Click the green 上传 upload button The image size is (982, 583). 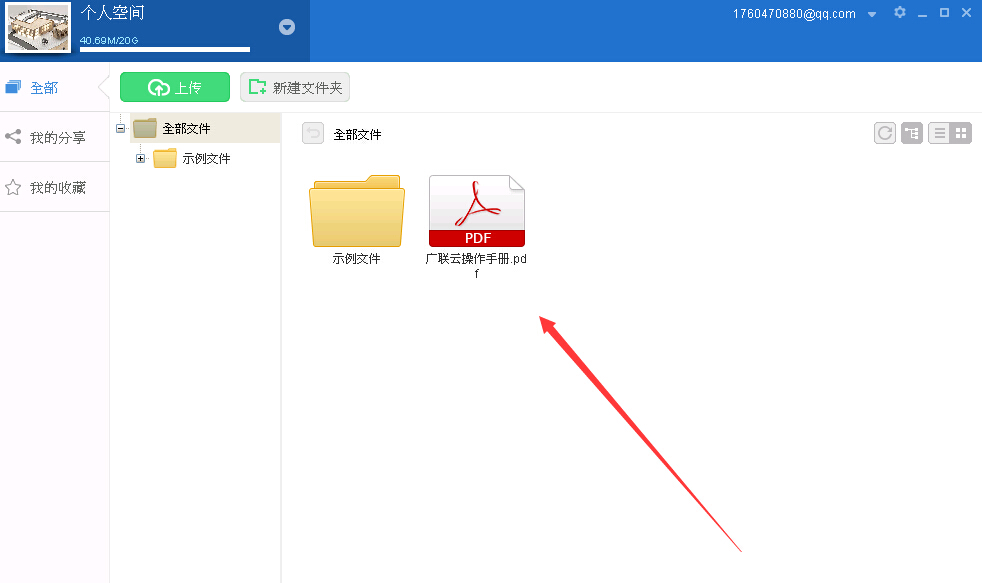click(x=174, y=87)
